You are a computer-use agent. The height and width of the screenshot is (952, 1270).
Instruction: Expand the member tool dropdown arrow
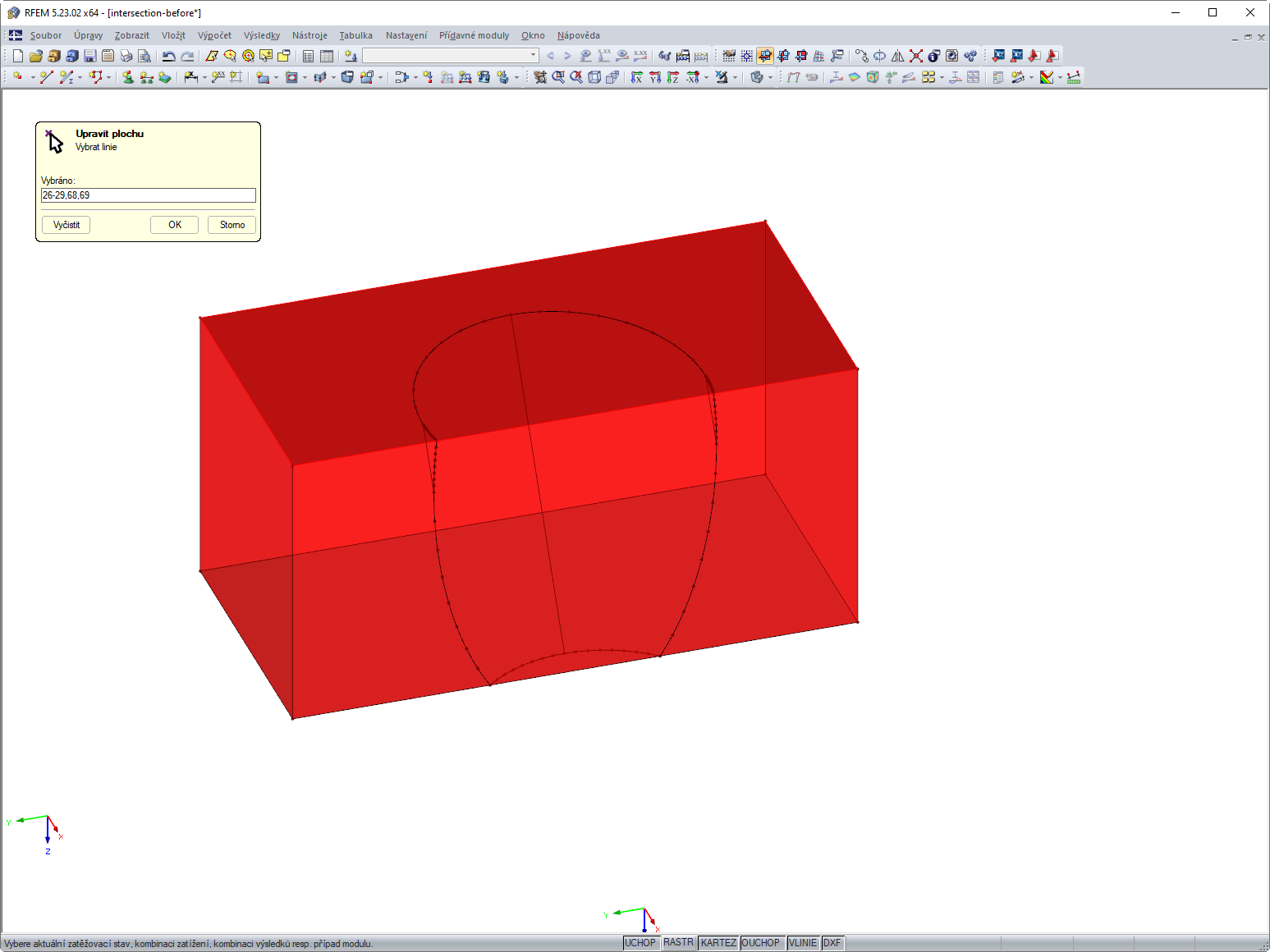[79, 78]
